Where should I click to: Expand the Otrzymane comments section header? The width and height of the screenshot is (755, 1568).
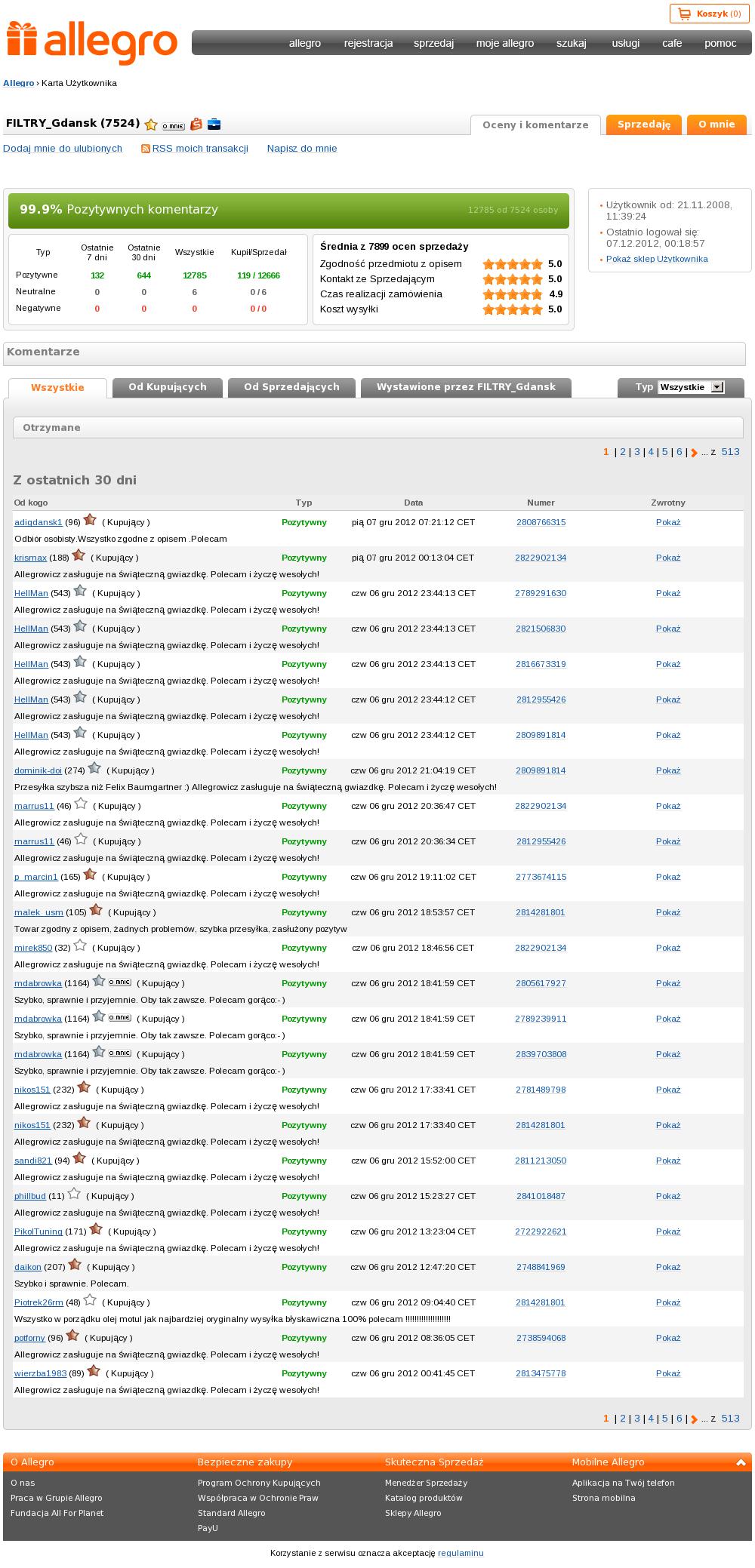[x=377, y=428]
